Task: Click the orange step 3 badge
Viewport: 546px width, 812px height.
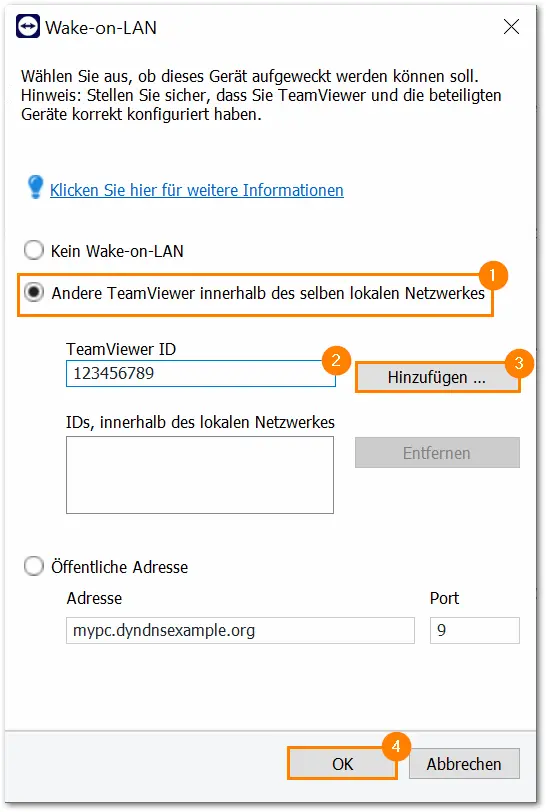Action: pos(519,362)
